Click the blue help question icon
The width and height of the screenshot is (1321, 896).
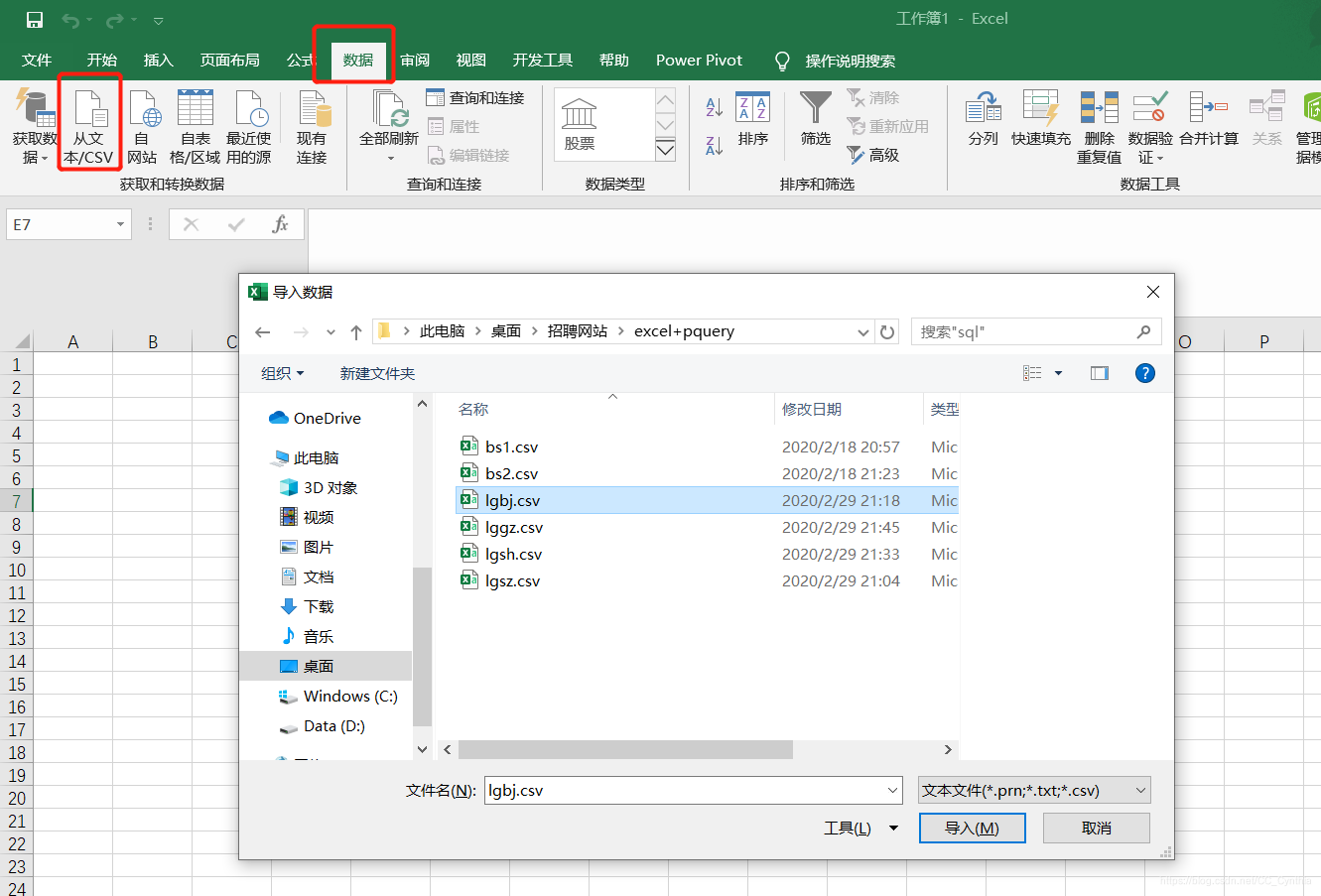(x=1144, y=373)
